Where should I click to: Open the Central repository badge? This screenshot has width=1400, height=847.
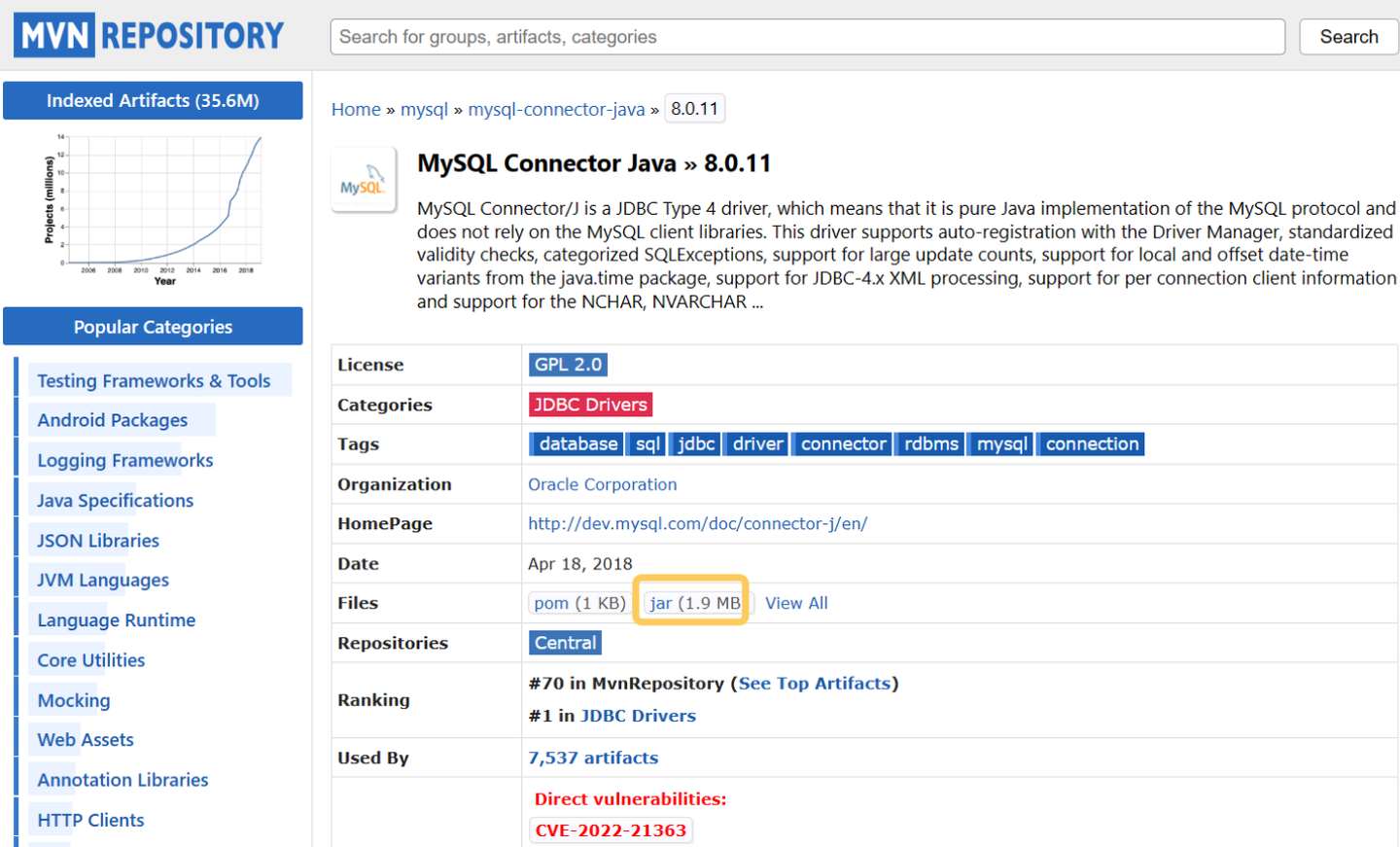tap(565, 643)
